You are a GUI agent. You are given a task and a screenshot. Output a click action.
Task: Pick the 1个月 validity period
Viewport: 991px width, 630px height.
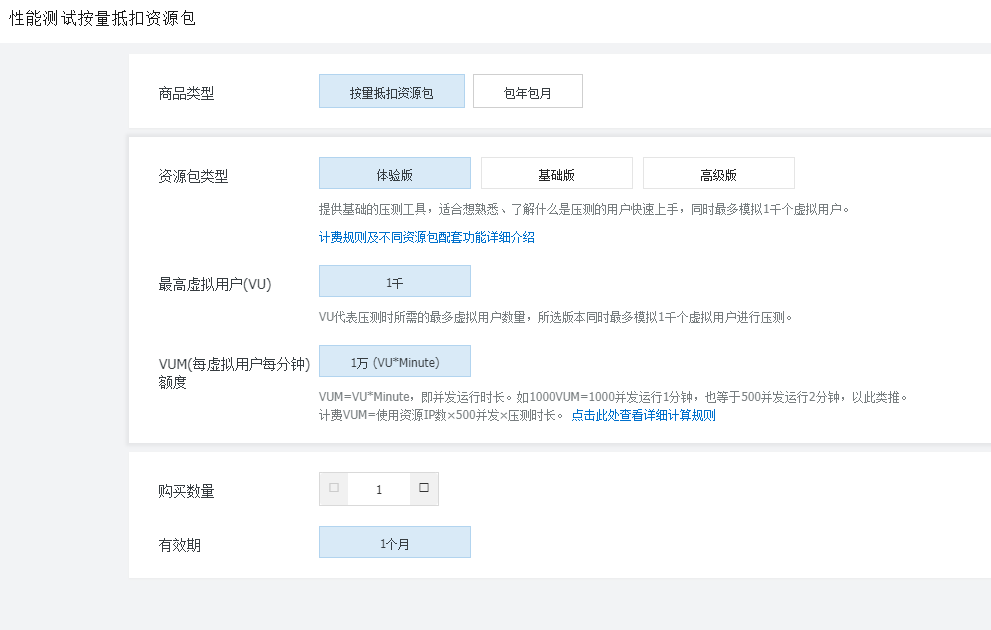click(394, 543)
